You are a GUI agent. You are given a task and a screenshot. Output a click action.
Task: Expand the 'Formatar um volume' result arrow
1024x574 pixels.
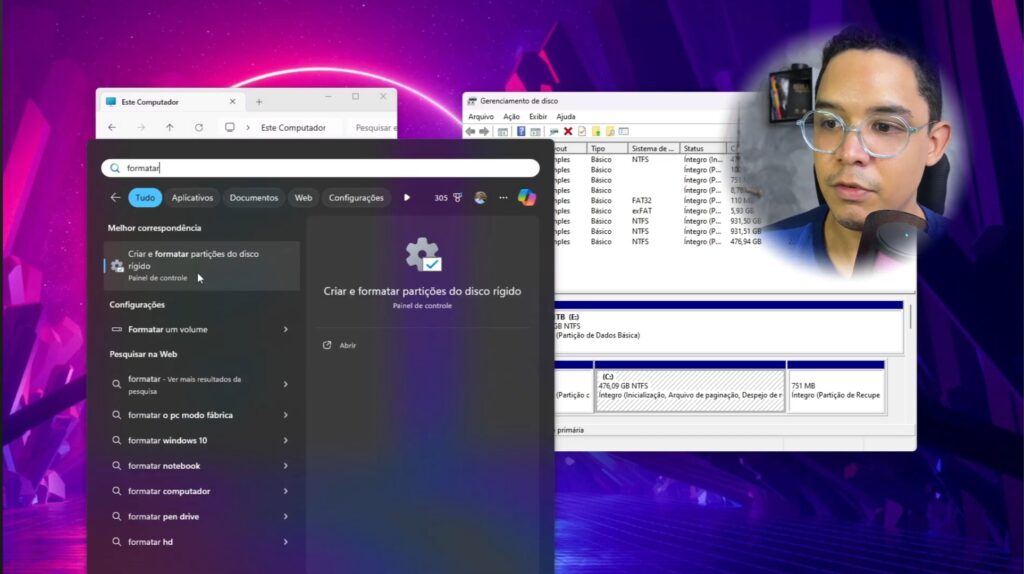pyautogui.click(x=286, y=329)
